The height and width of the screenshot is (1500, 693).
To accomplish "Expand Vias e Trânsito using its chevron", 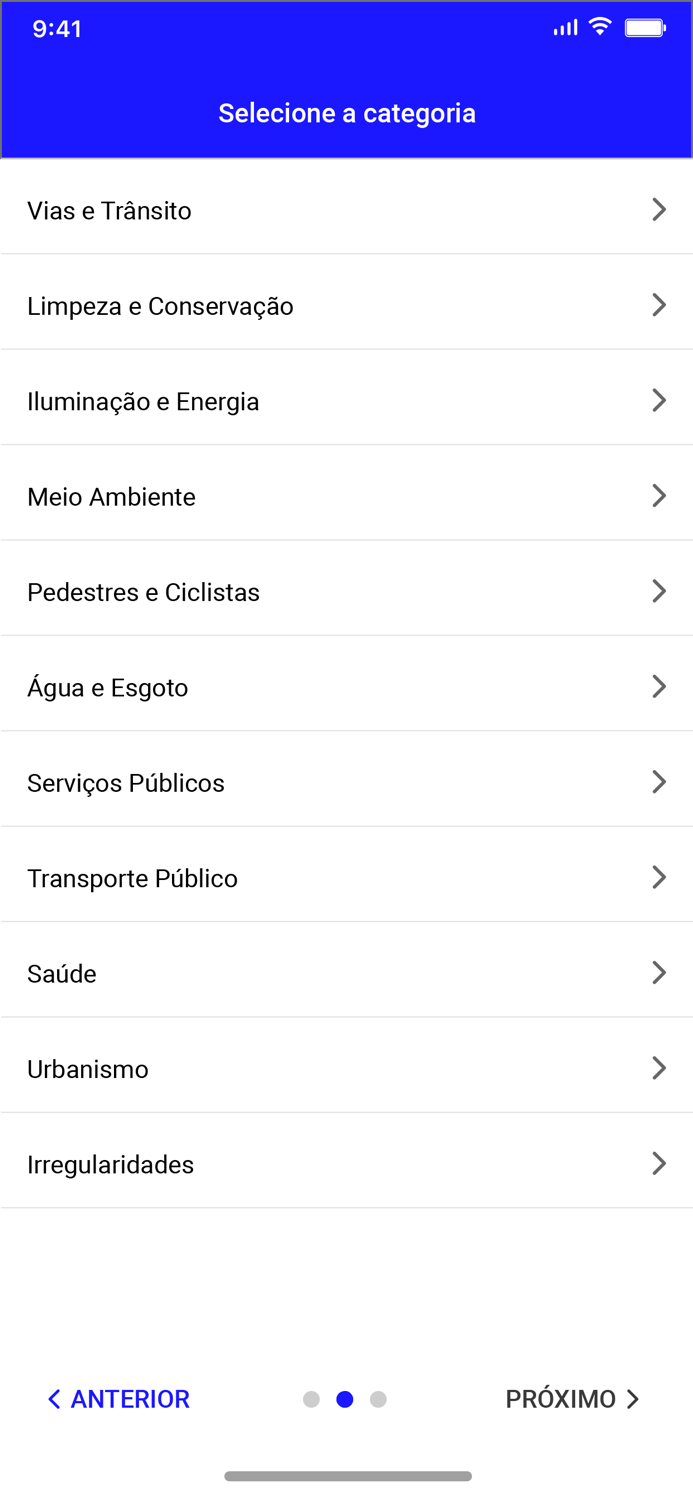I will (659, 209).
